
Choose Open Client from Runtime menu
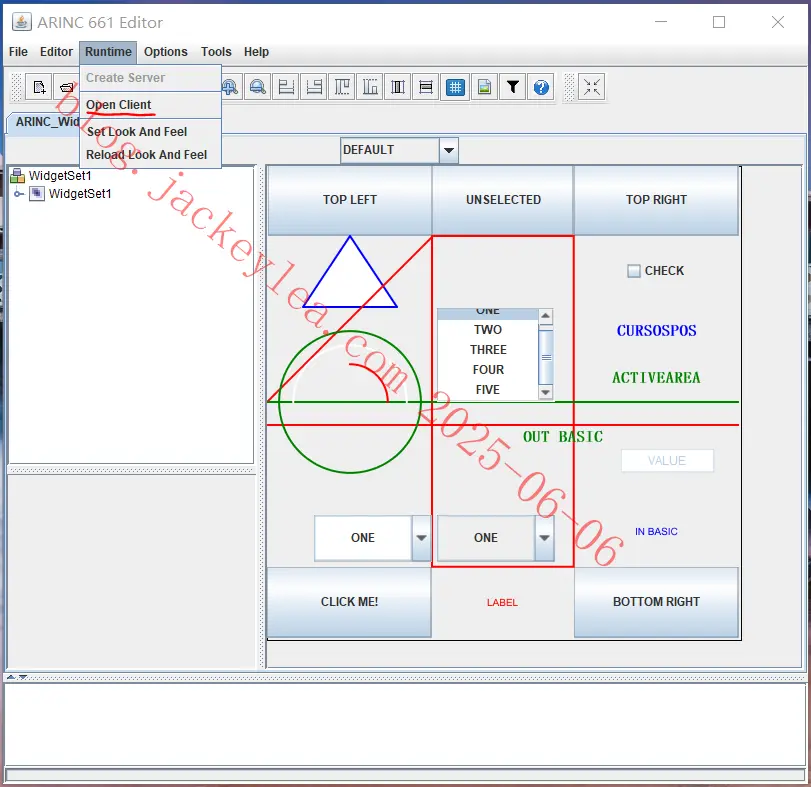(x=118, y=105)
